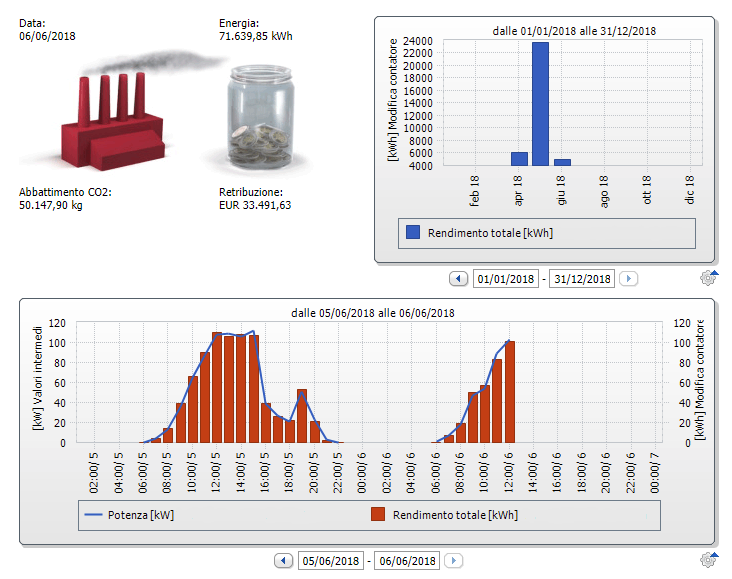Click the Data 06/06/2018 value
Screen dimensions: 732x579
pyautogui.click(x=47, y=36)
